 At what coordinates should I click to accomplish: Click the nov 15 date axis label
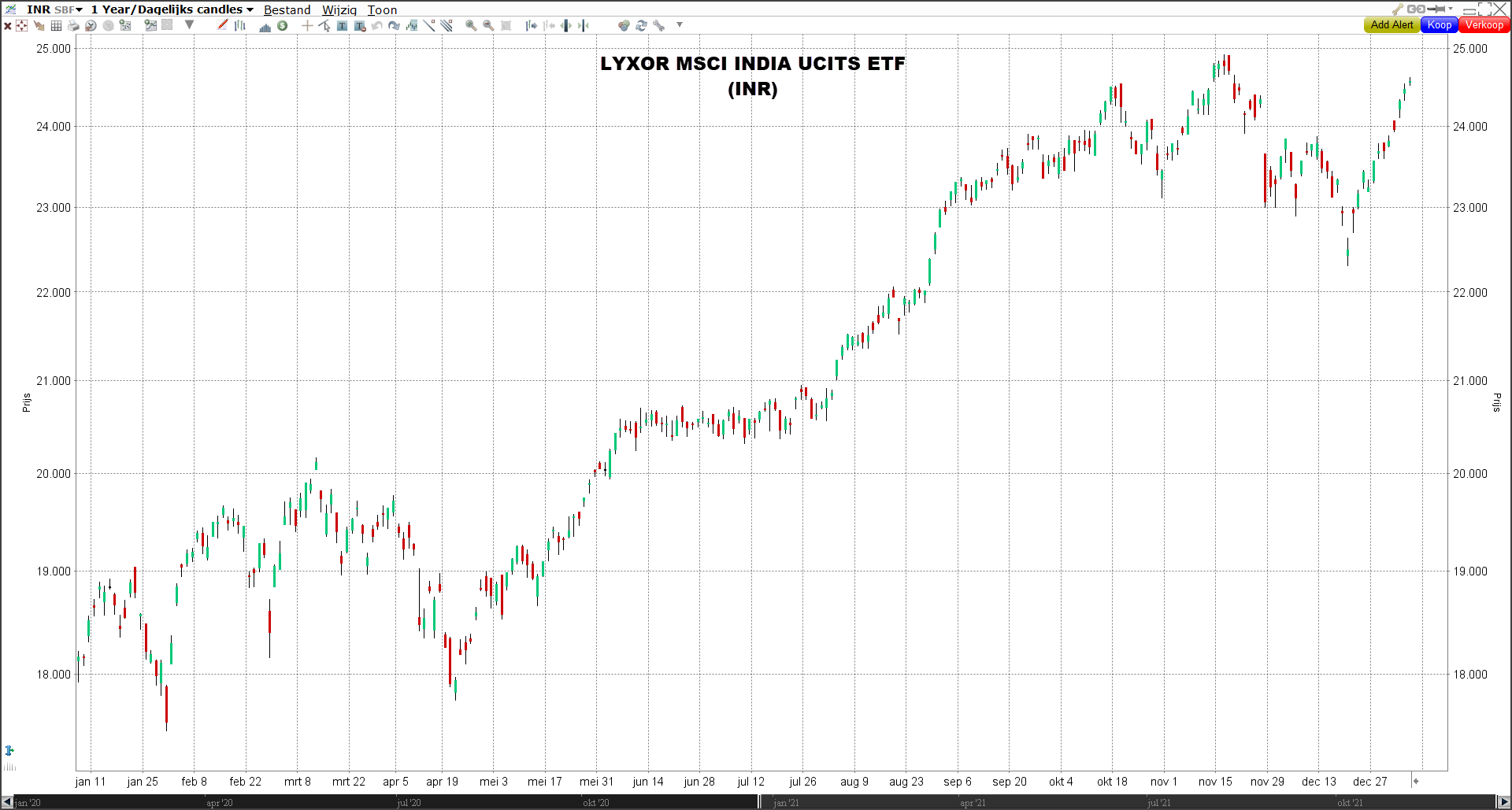[x=1215, y=782]
